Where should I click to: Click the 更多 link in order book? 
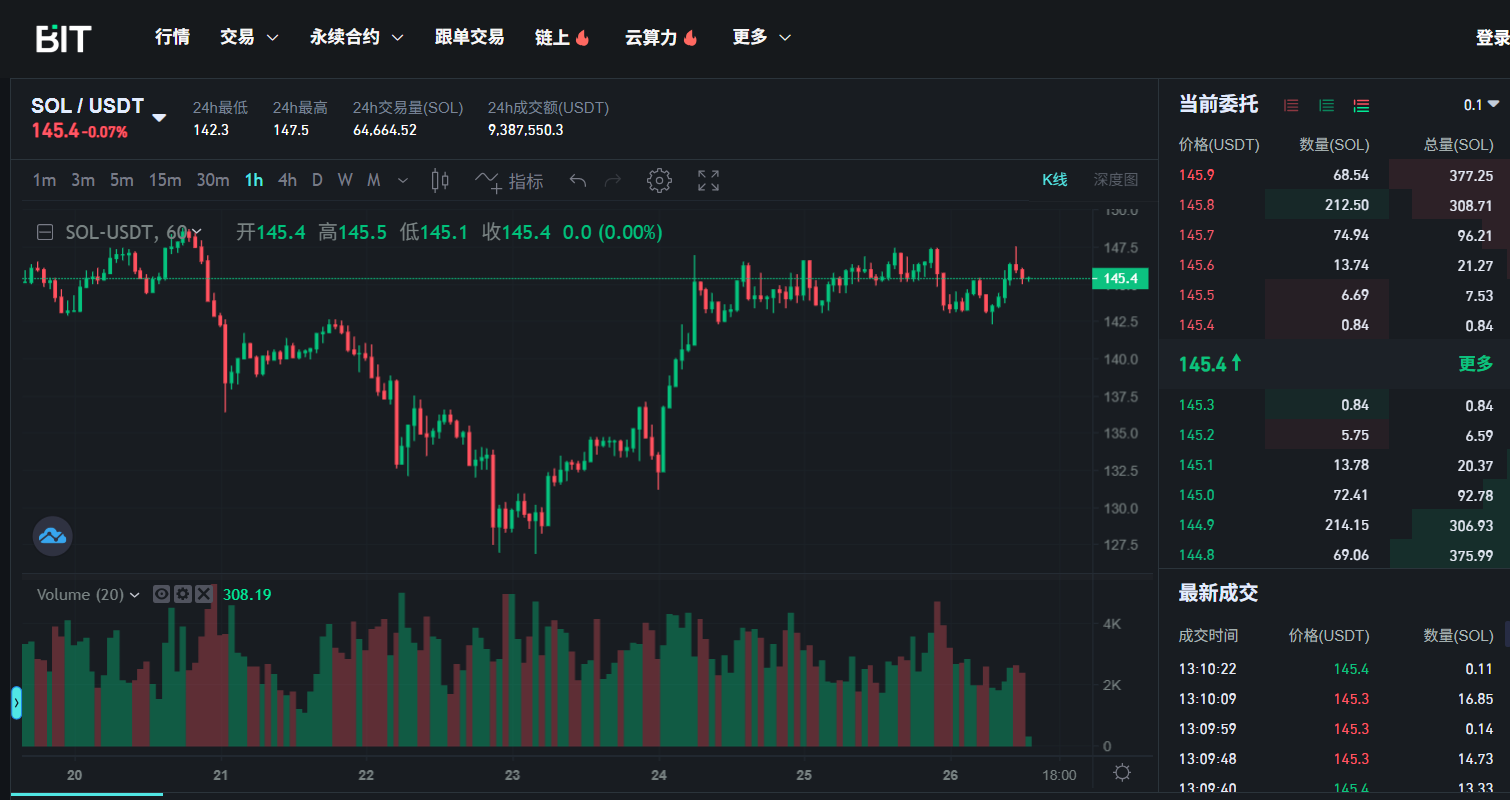(1475, 364)
